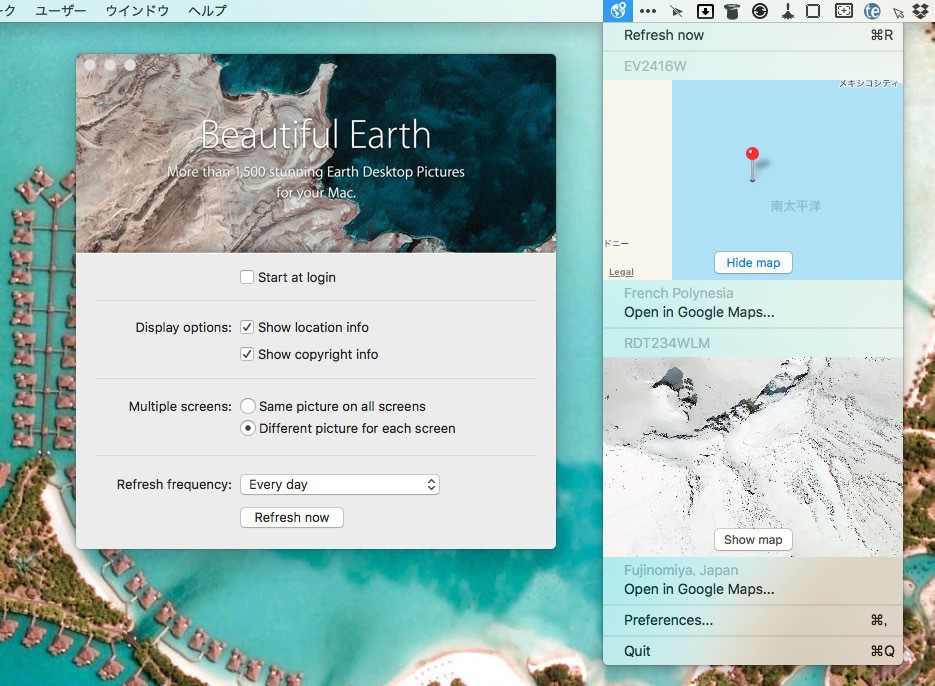This screenshot has width=935, height=686.
Task: Click the download-arrow box menu bar icon
Action: click(x=705, y=11)
